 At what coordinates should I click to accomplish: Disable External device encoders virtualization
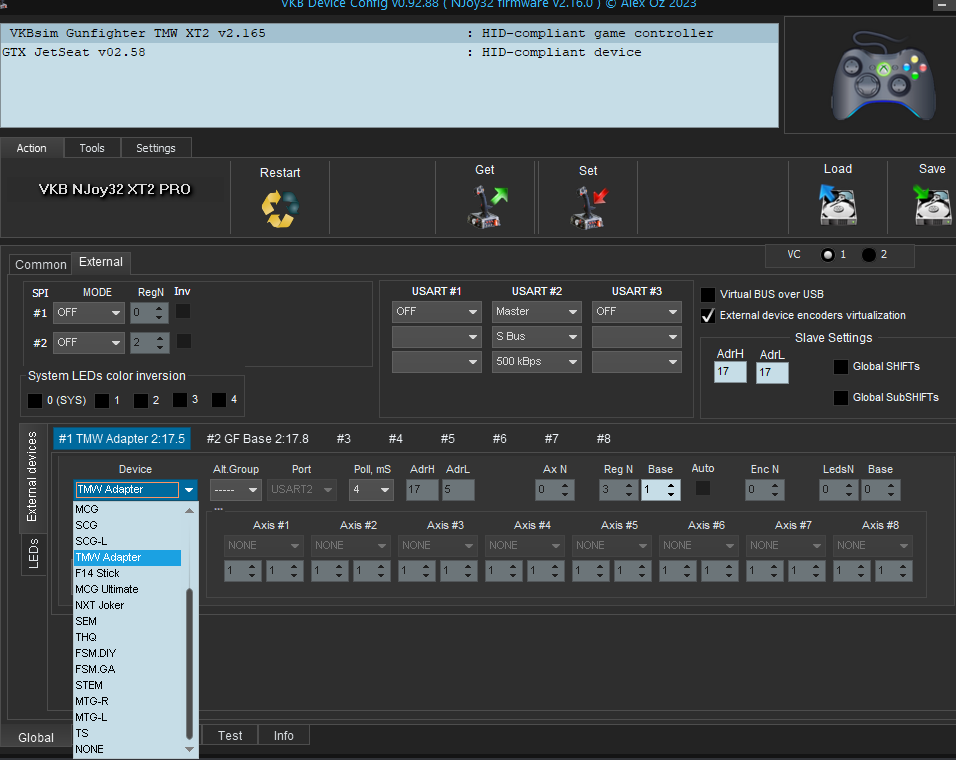tap(708, 315)
